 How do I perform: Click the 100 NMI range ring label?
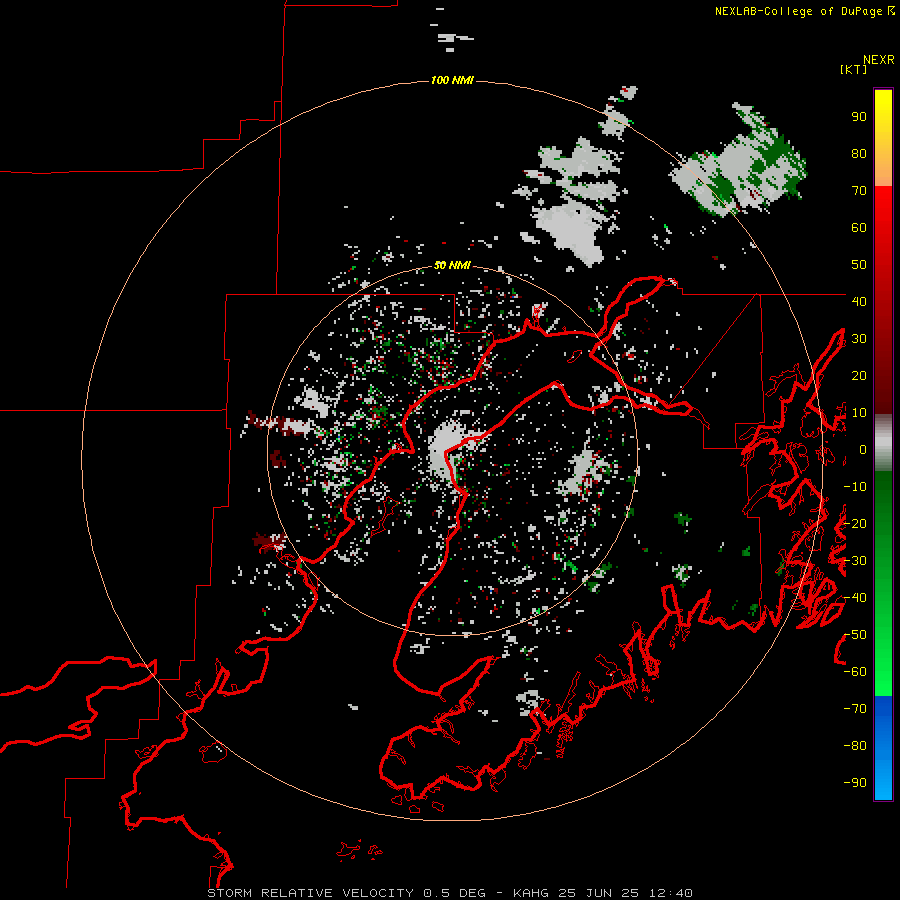tap(452, 80)
